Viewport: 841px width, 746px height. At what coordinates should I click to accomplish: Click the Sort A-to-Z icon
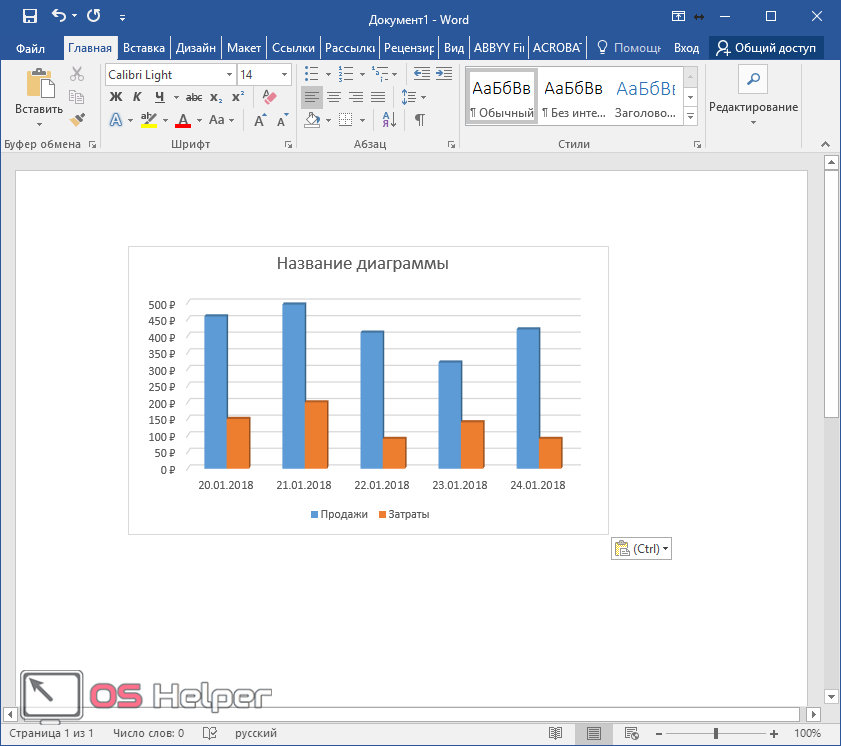pos(389,120)
